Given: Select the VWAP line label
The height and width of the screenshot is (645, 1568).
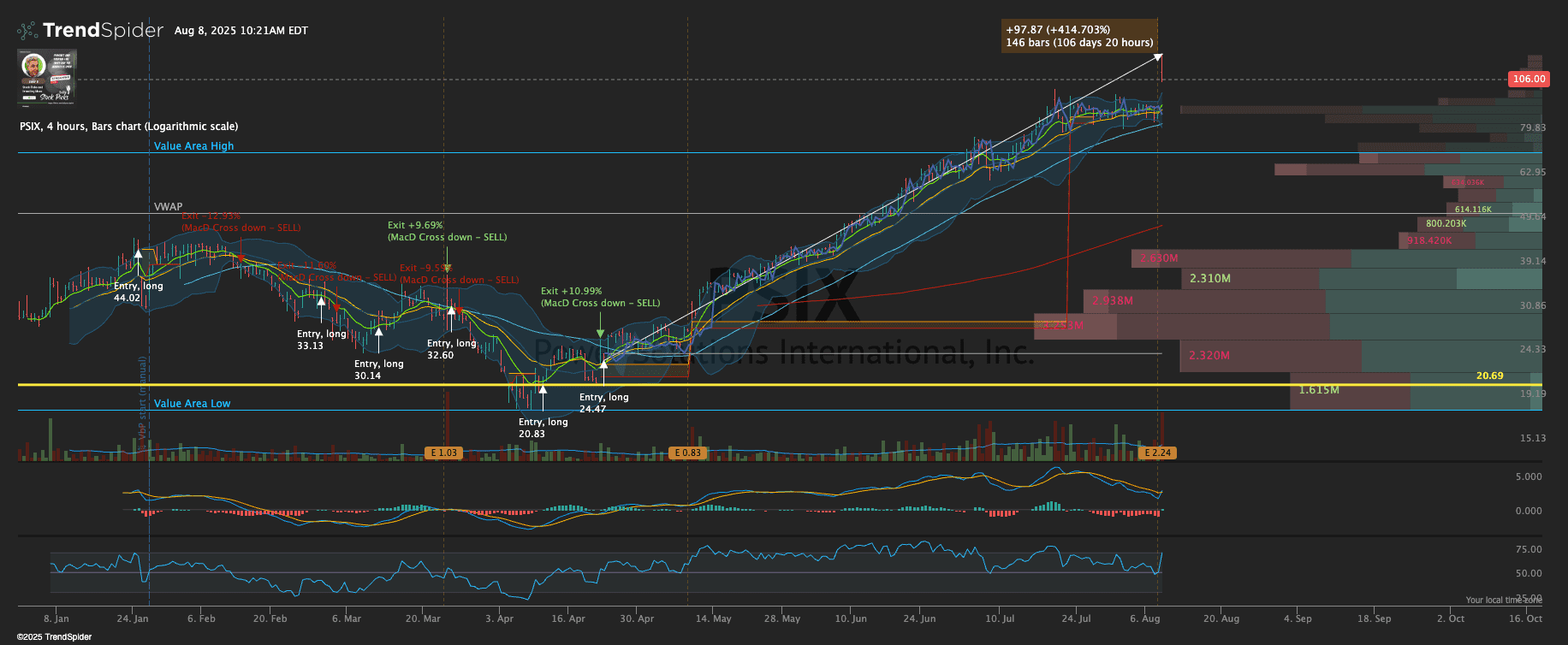Looking at the screenshot, I should tap(168, 207).
